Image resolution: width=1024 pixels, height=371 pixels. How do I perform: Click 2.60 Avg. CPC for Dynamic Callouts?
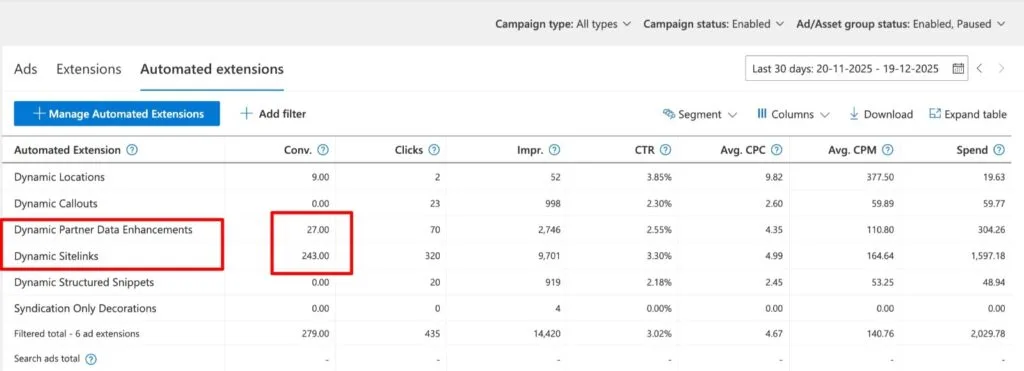click(x=774, y=204)
